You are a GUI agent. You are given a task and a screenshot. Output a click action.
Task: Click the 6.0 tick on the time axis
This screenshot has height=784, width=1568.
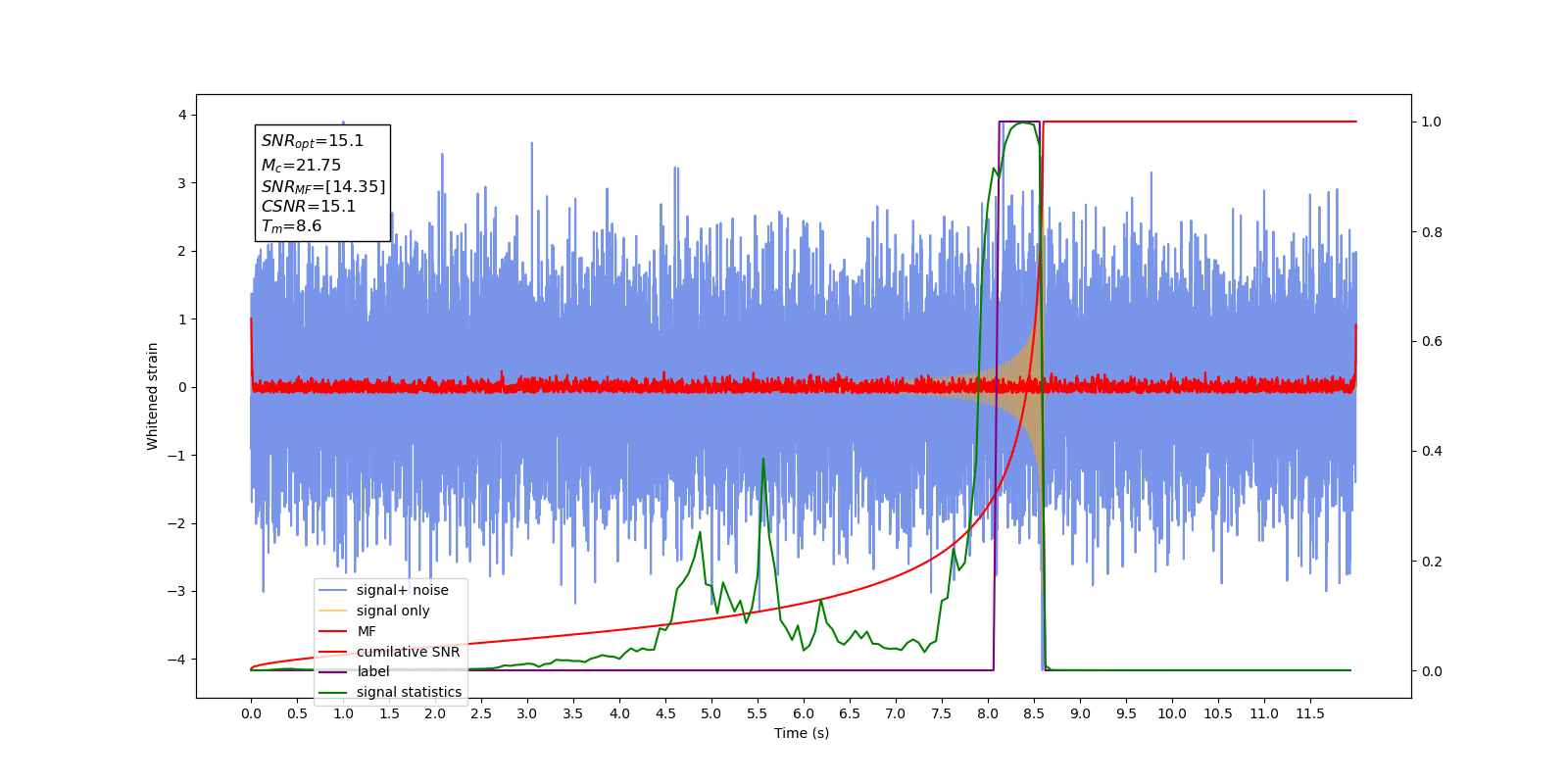804,713
